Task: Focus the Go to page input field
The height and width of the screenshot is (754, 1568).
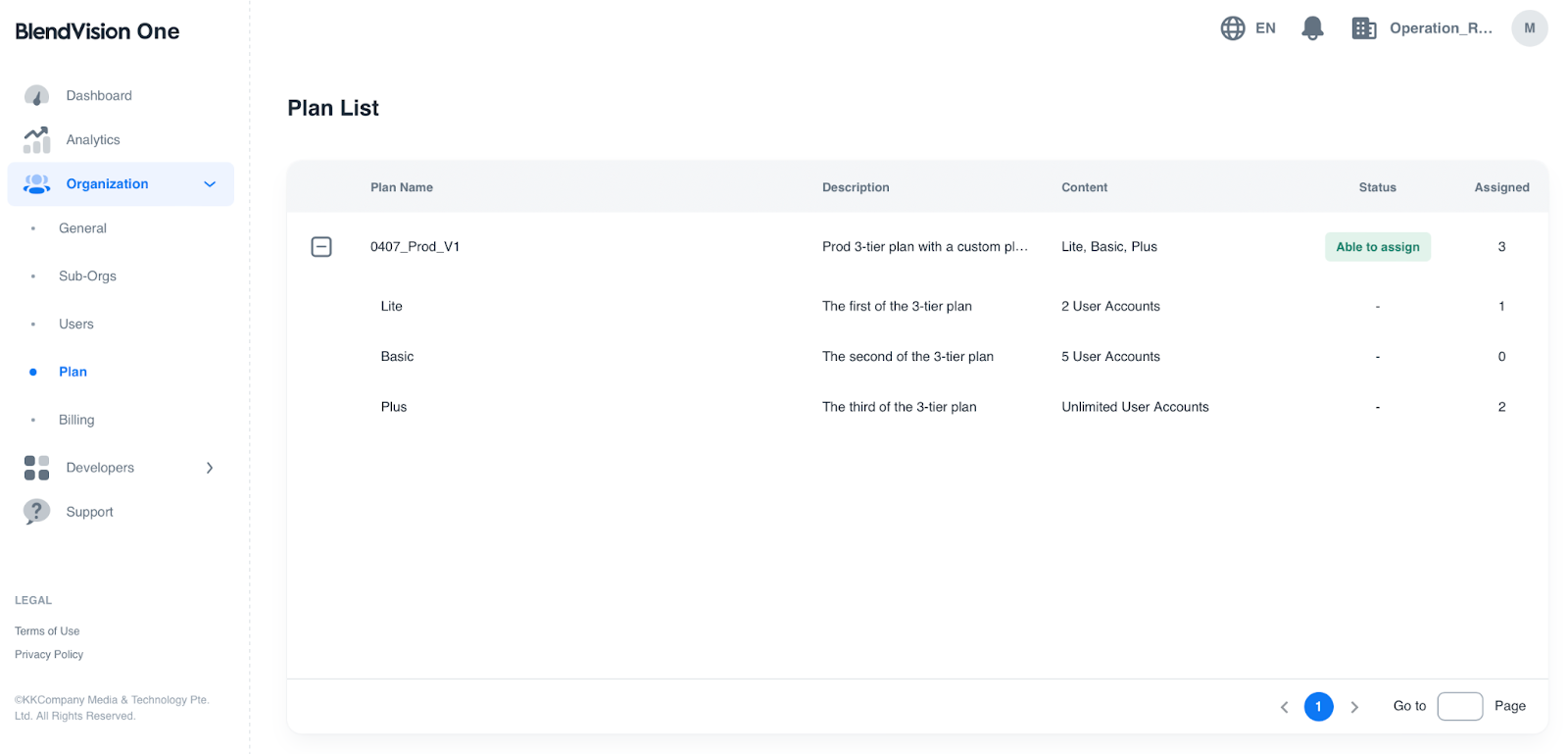Action: (1459, 706)
